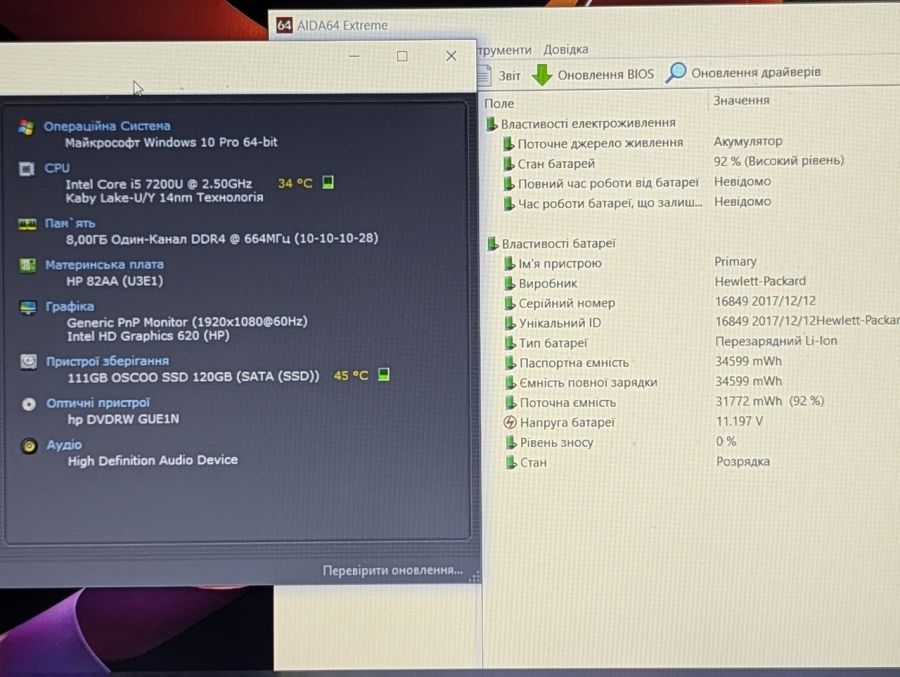Close the summary panel window
Viewport: 900px width, 677px height.
pos(451,56)
